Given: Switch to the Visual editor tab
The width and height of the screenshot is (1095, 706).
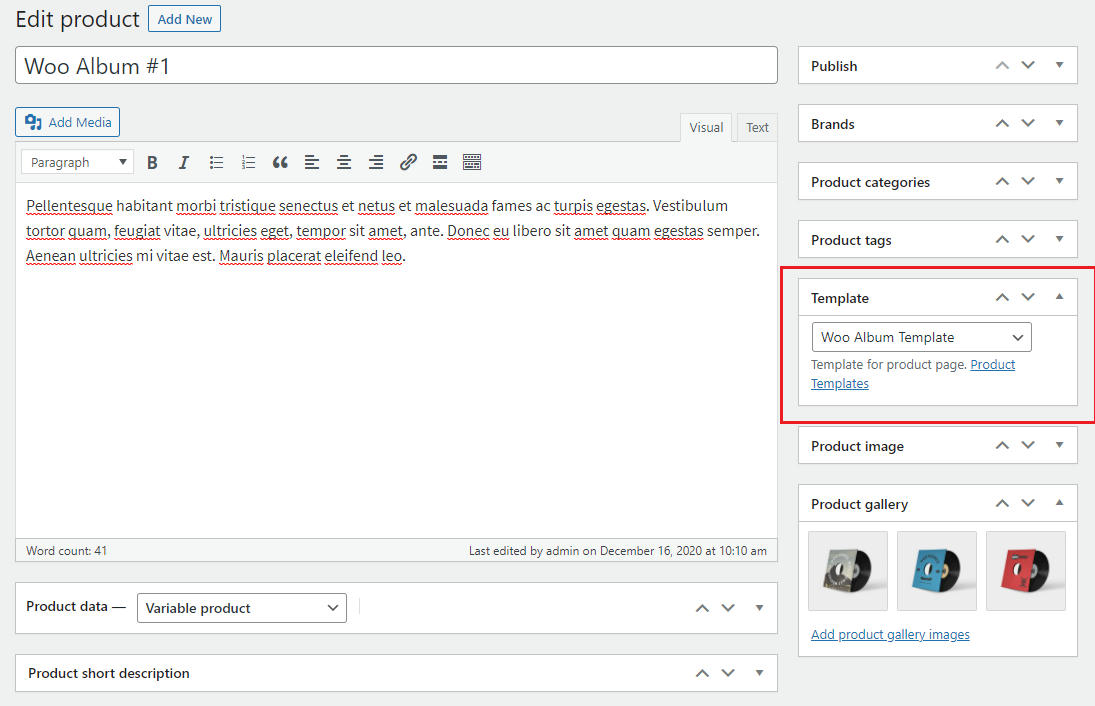Looking at the screenshot, I should 706,128.
